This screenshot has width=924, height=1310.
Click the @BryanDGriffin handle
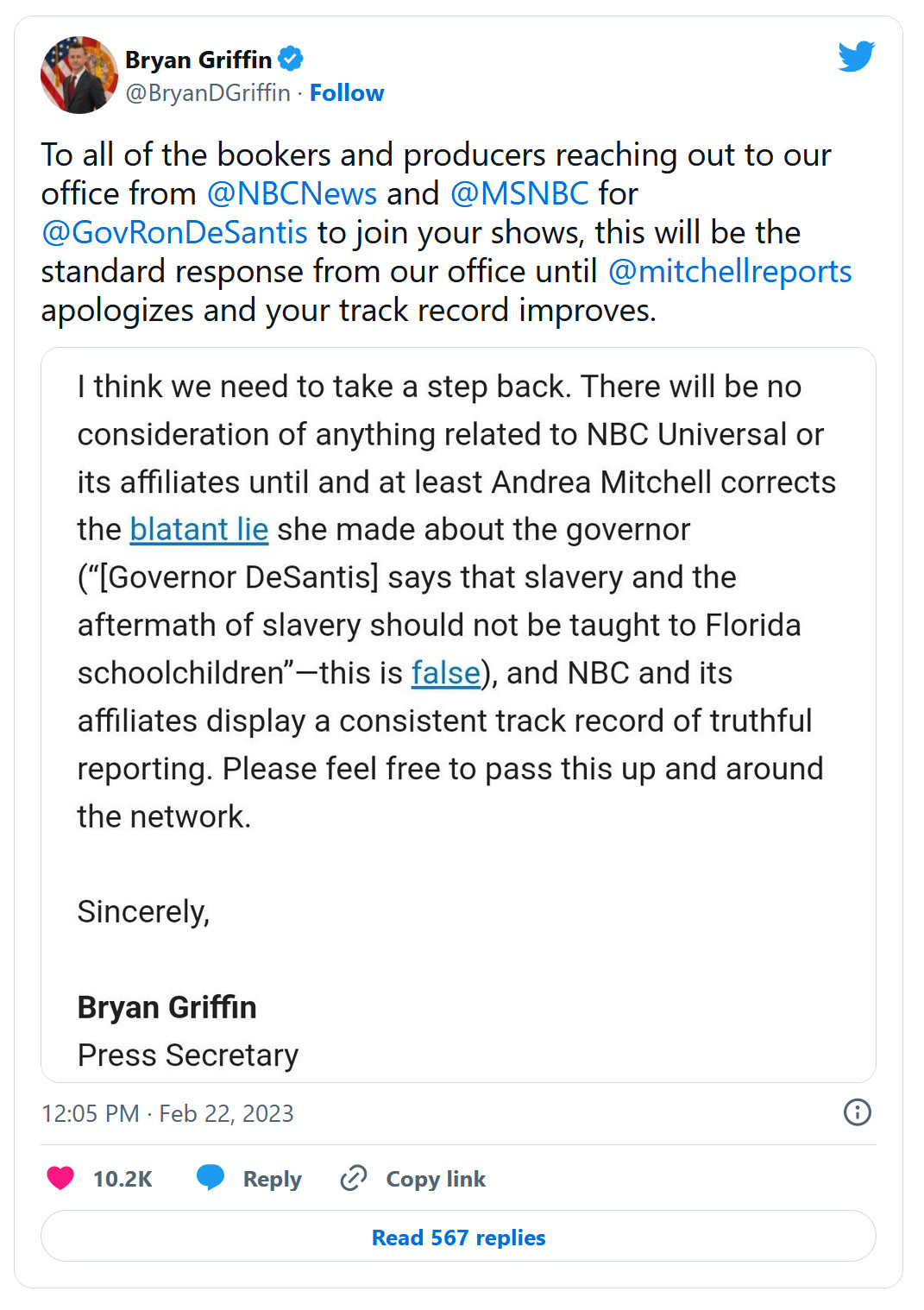(x=208, y=93)
